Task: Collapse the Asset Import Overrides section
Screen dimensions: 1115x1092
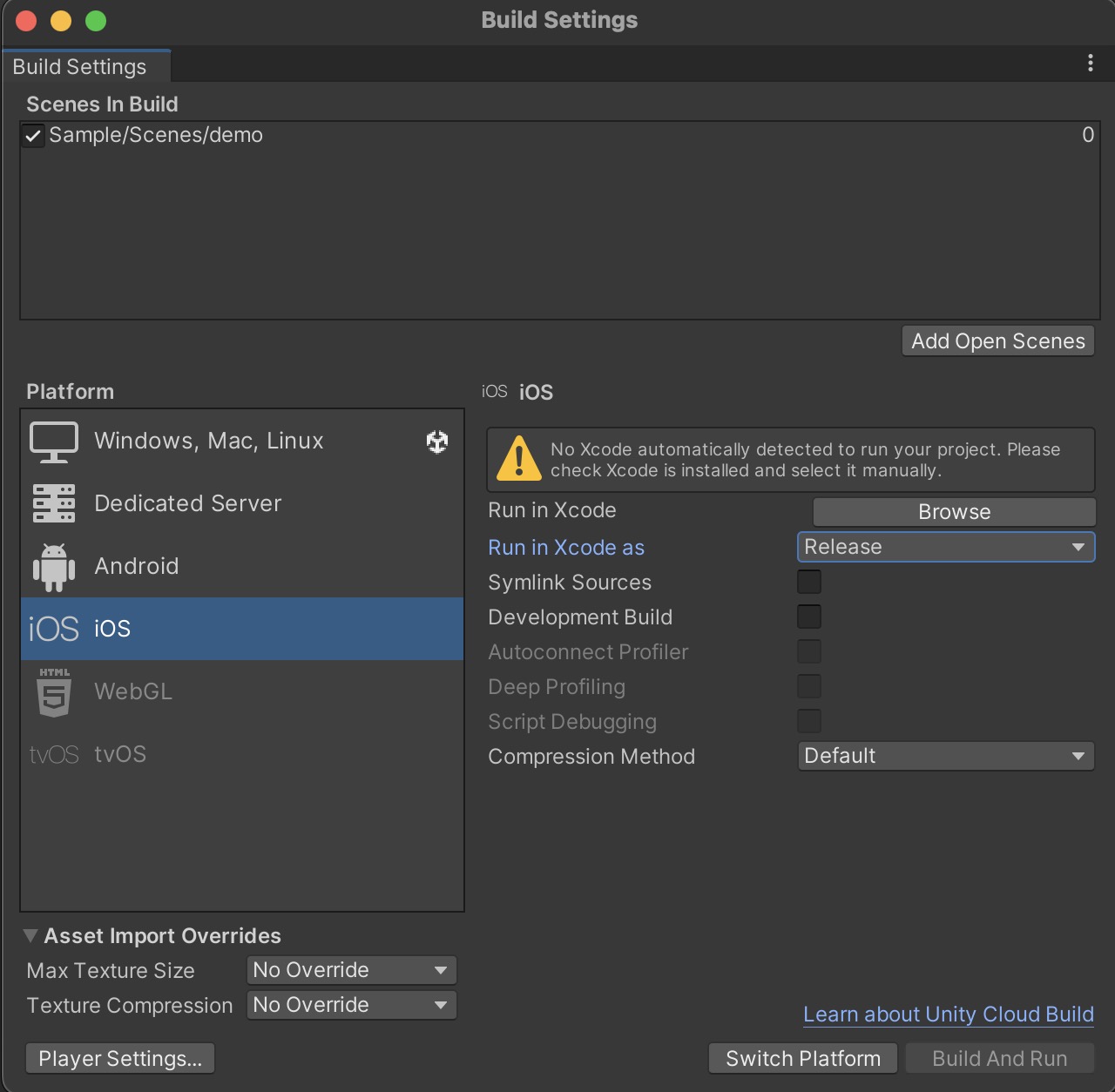Action: coord(30,935)
